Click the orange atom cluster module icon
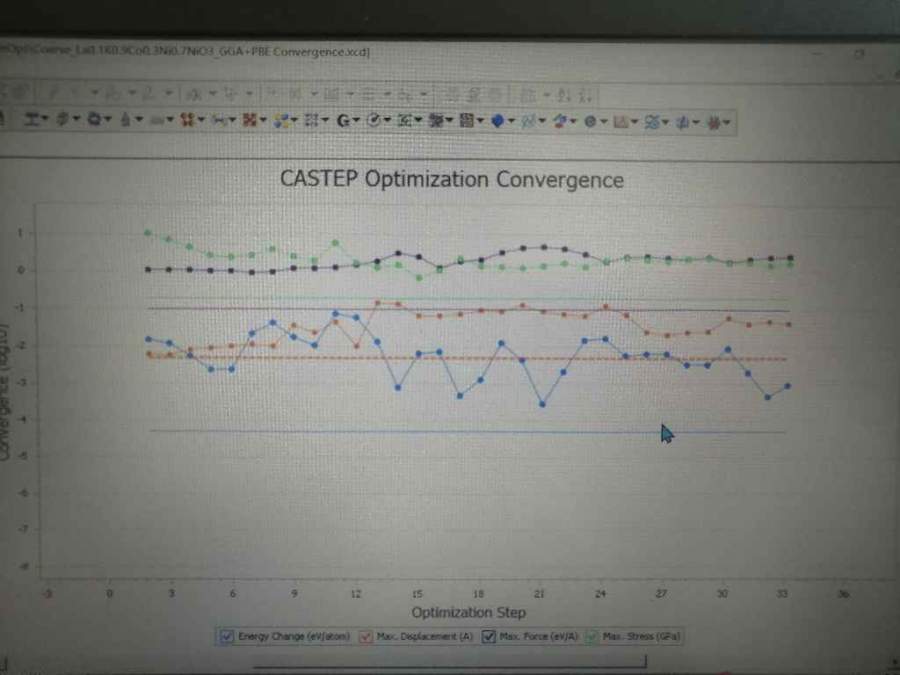Viewport: 900px width, 675px height. (x=187, y=119)
